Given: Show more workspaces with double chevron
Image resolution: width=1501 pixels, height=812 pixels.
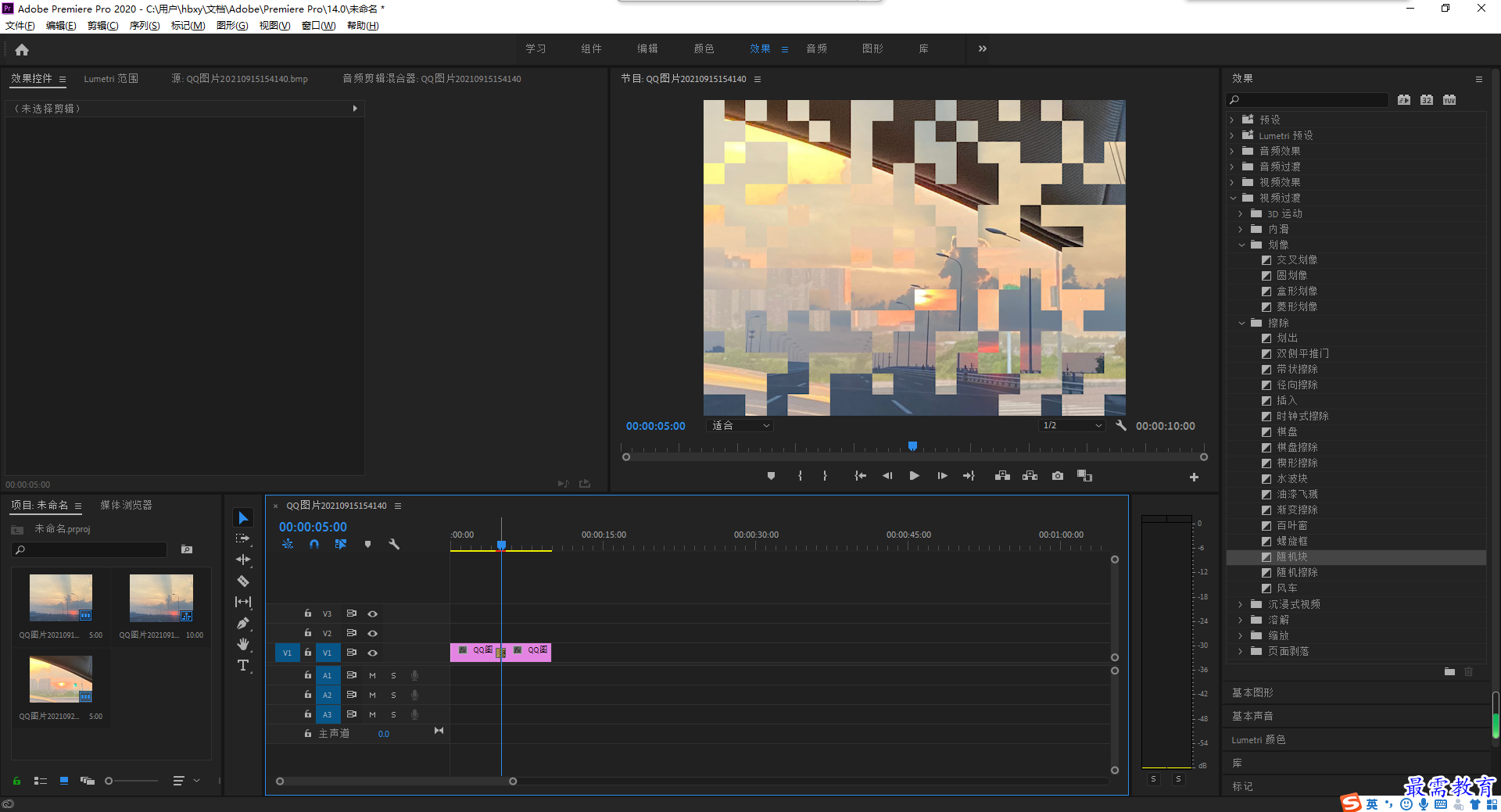Looking at the screenshot, I should point(983,48).
